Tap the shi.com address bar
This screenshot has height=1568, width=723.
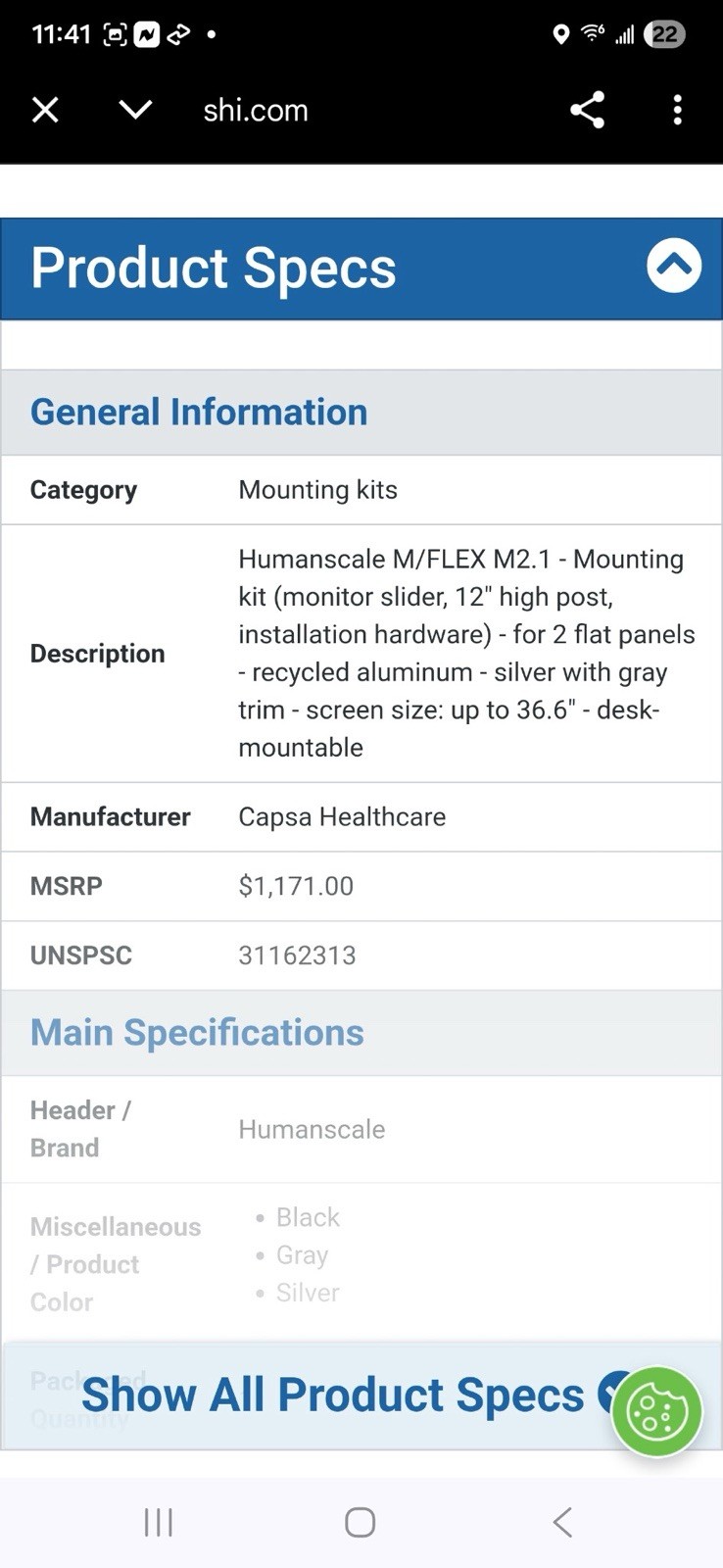coord(256,111)
